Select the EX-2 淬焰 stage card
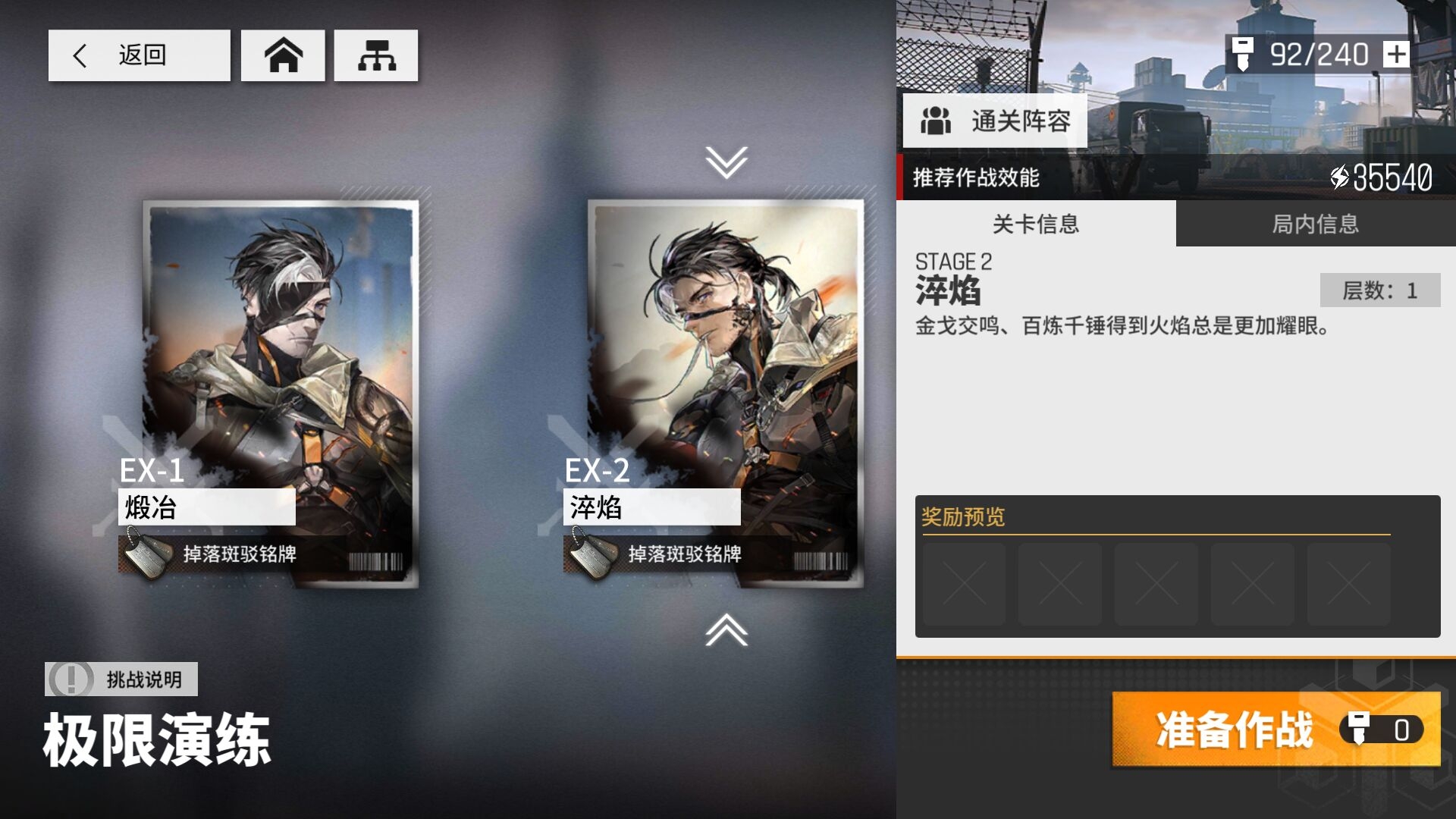1456x819 pixels. pos(726,394)
